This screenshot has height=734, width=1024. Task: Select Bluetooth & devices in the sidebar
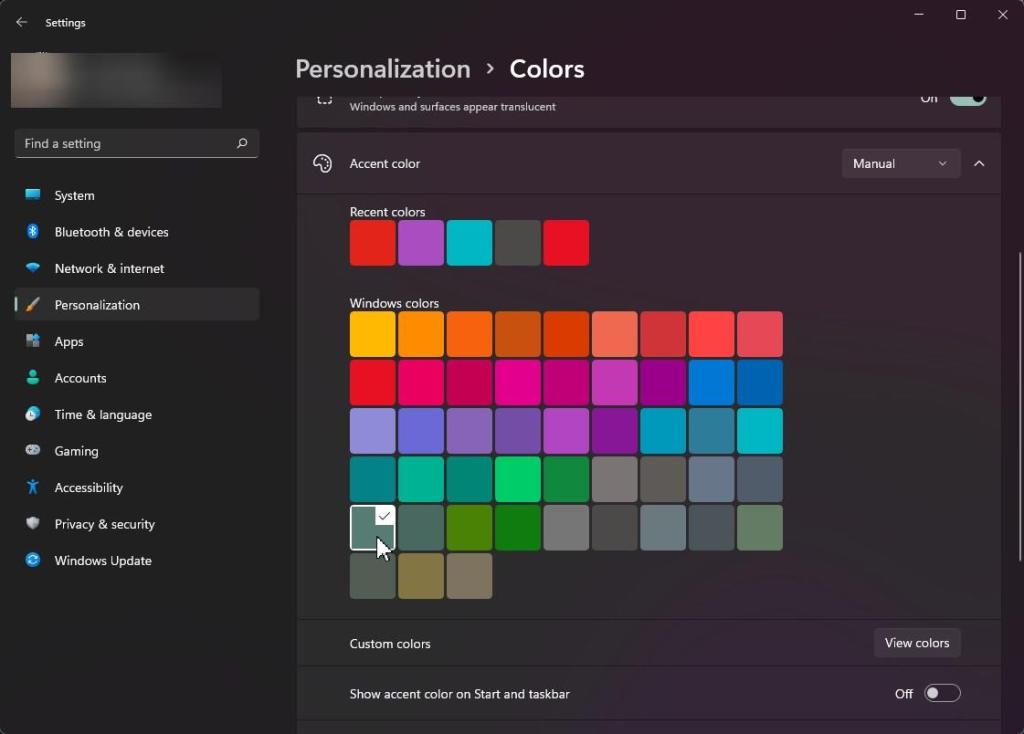click(109, 232)
